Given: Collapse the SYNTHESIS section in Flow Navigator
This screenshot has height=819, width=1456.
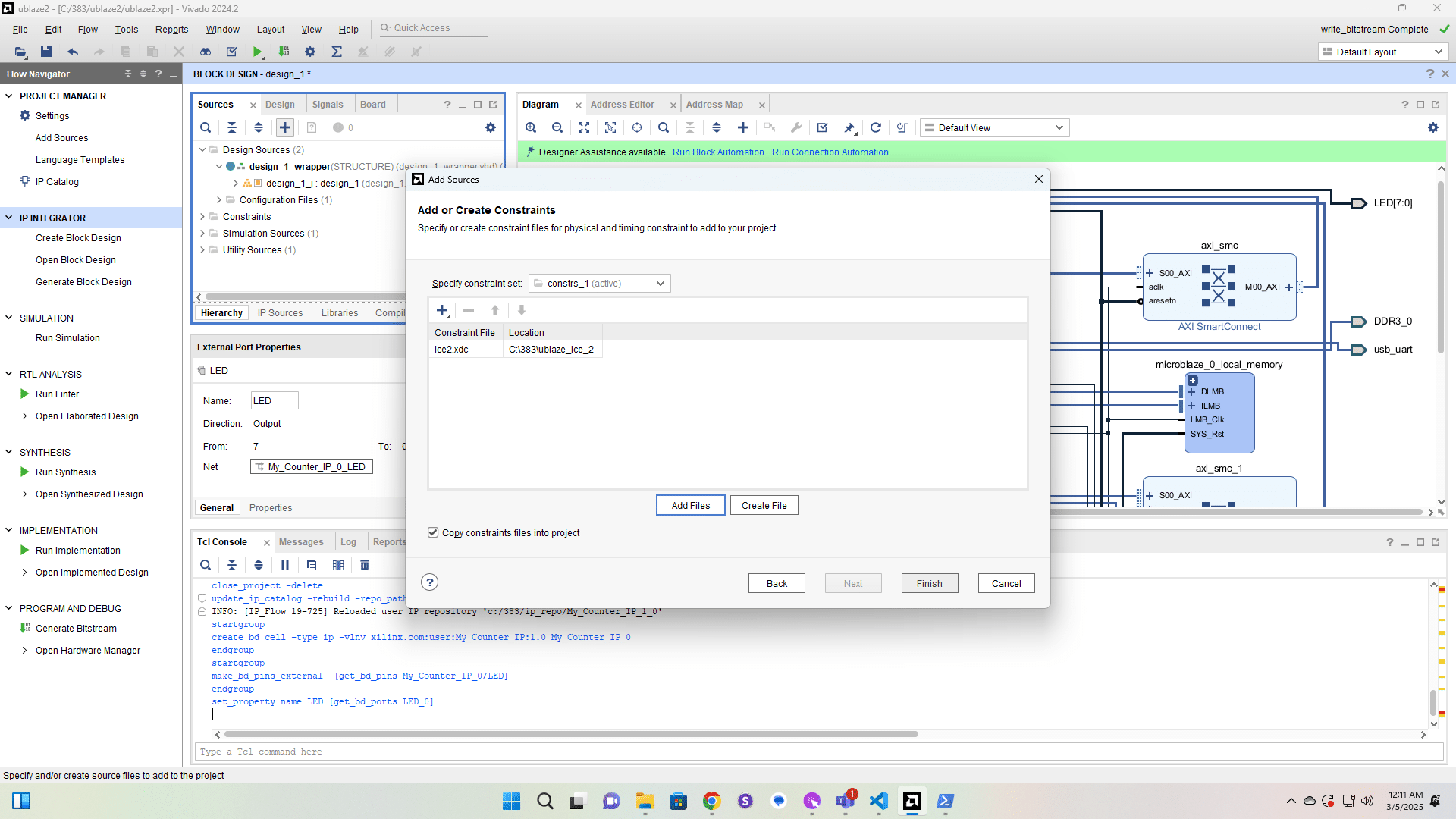Looking at the screenshot, I should click(9, 452).
